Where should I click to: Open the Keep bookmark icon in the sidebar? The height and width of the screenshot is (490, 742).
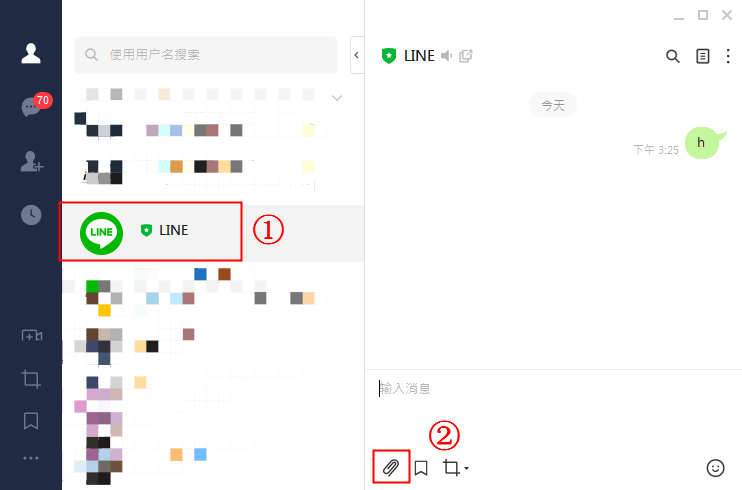tap(31, 420)
